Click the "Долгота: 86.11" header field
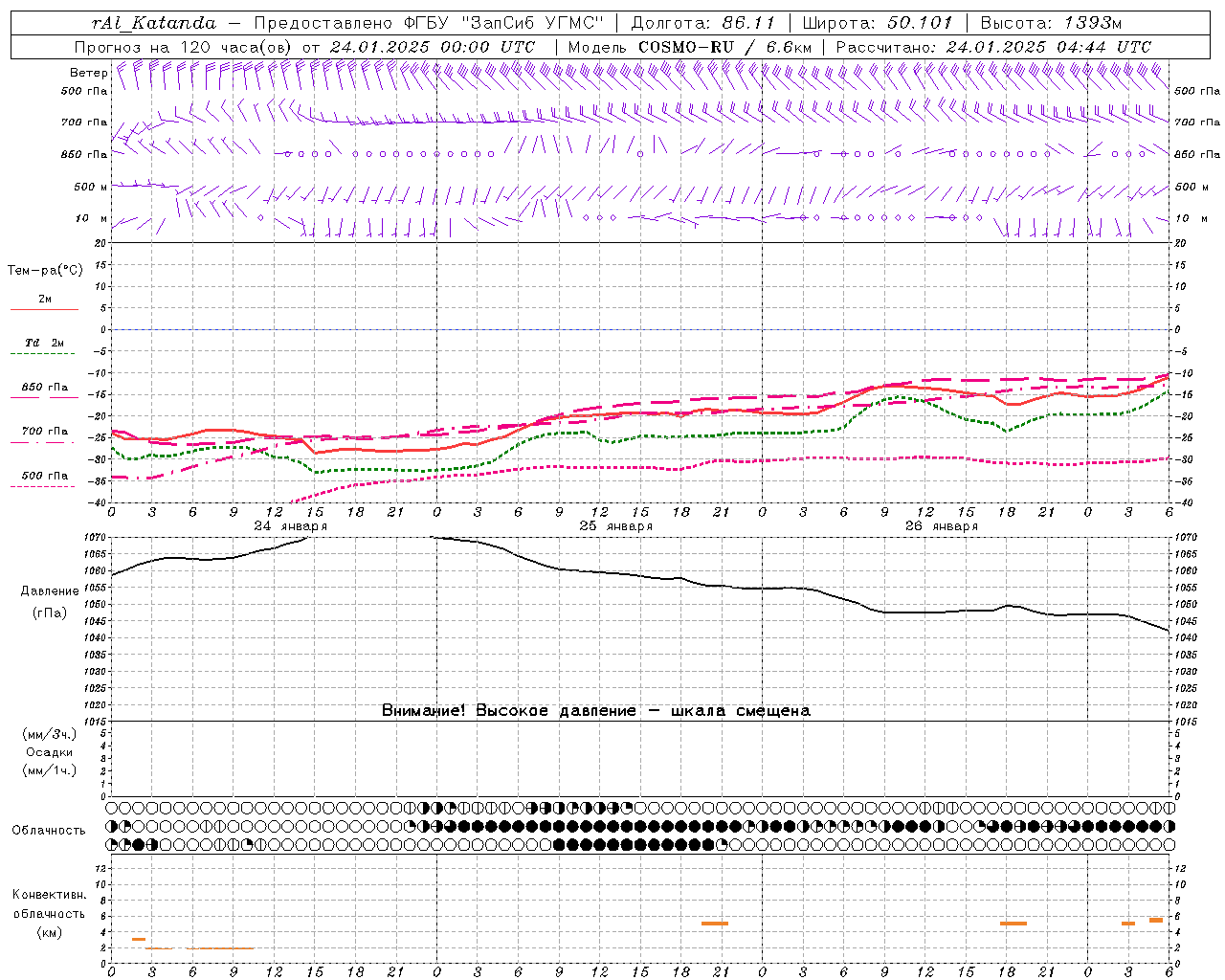Viewport: 1225px width, 980px height. [703, 23]
